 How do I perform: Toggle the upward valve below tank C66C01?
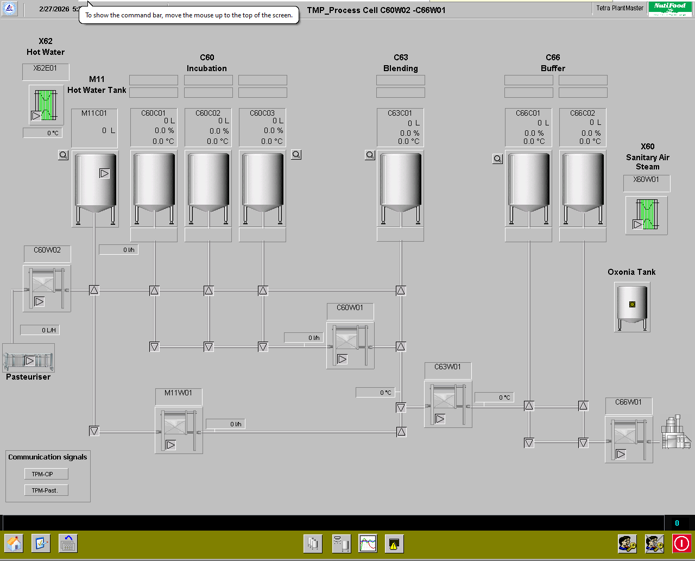point(529,405)
